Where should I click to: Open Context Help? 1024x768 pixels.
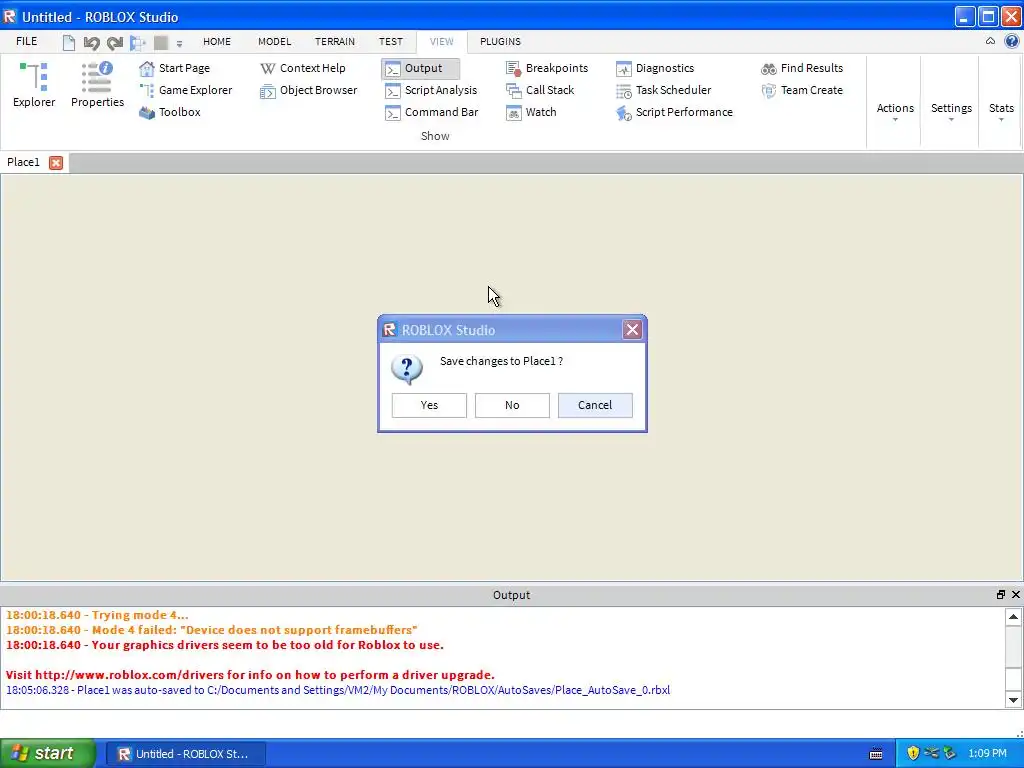pyautogui.click(x=303, y=68)
